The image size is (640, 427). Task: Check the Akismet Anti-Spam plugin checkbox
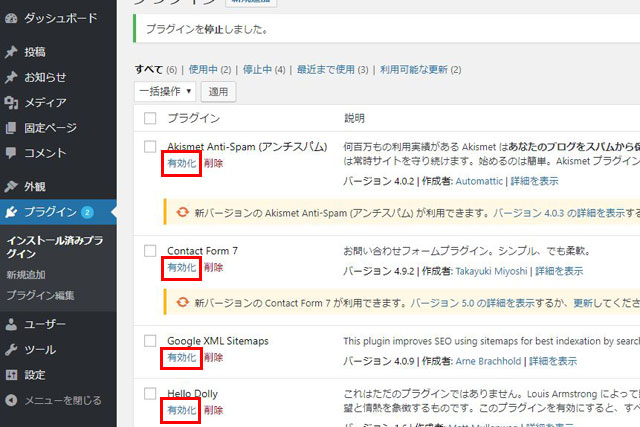pyautogui.click(x=150, y=147)
